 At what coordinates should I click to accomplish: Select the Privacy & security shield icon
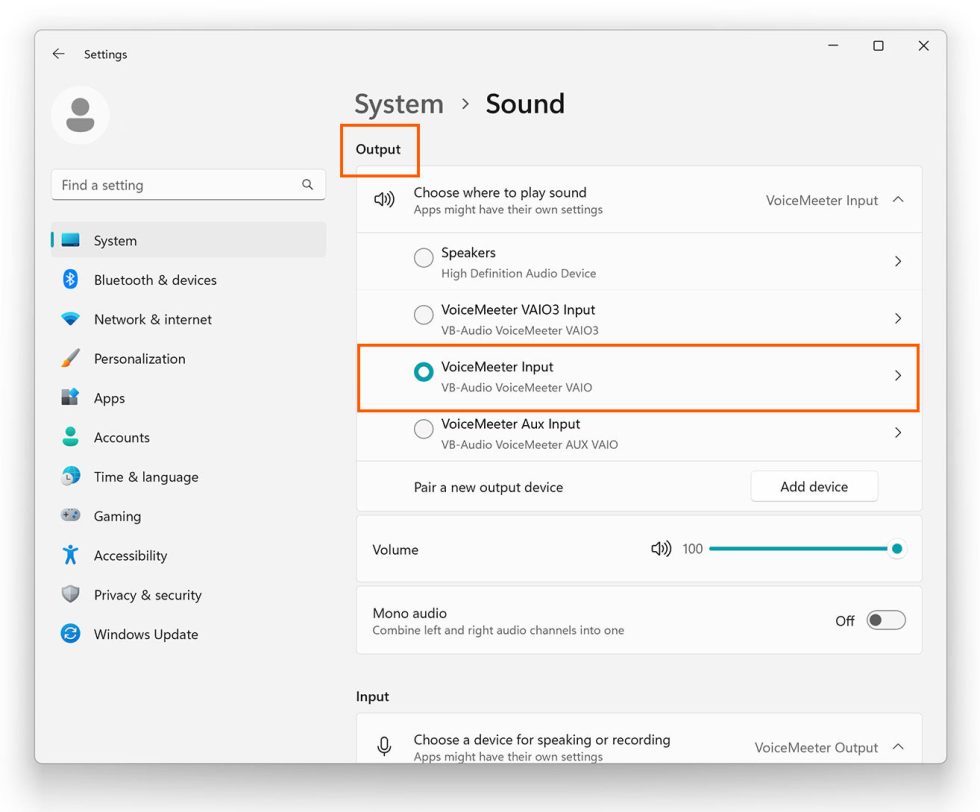(x=70, y=595)
